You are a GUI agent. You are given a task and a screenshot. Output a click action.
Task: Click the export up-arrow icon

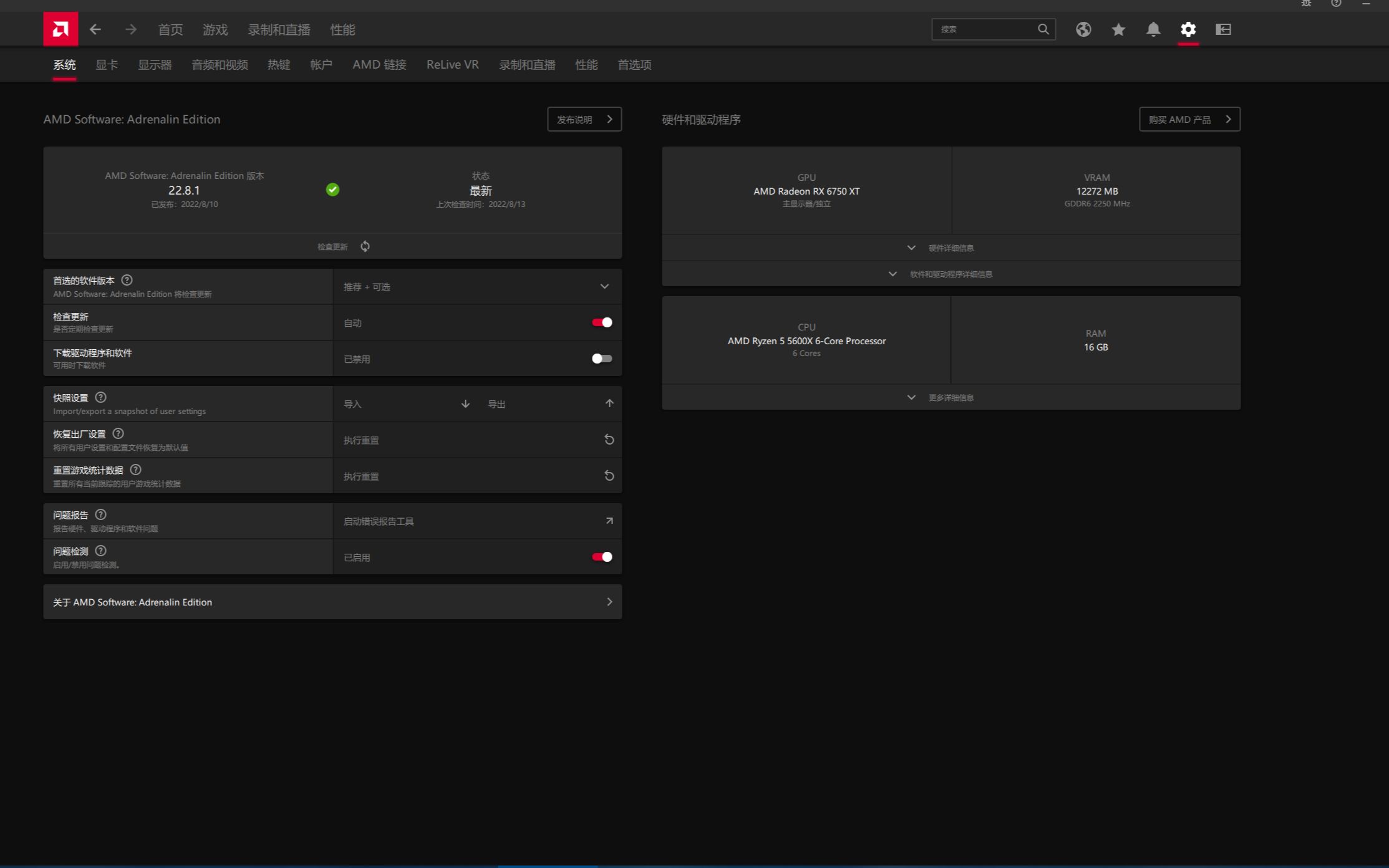[x=609, y=403]
